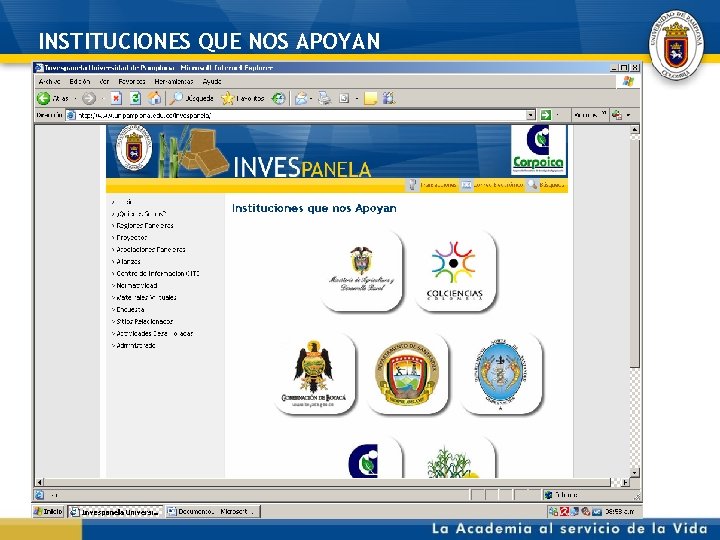Open the Encuesta sidebar link
This screenshot has width=720, height=540.
(x=130, y=309)
